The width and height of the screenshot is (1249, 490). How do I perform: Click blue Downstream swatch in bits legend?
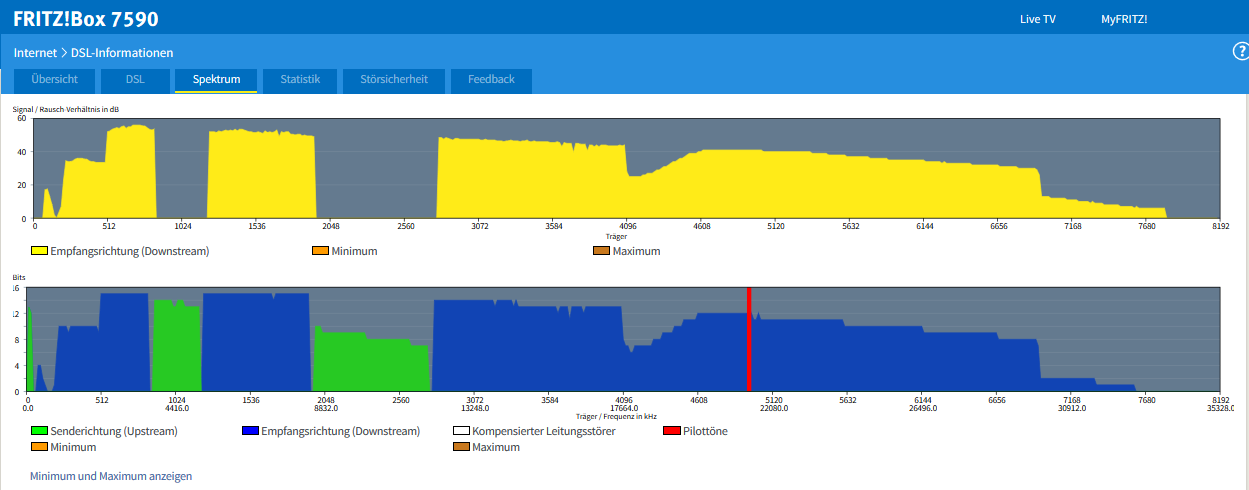[x=251, y=432]
